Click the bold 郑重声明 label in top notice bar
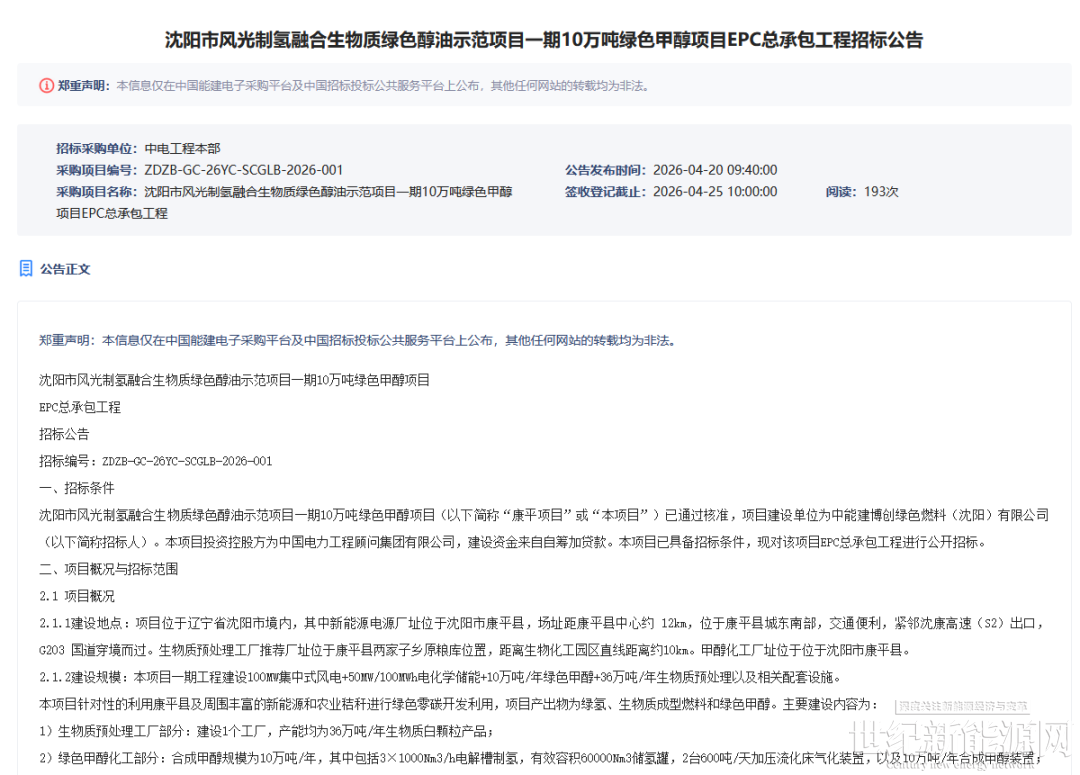Screen dimensions: 1080x775 coord(84,86)
